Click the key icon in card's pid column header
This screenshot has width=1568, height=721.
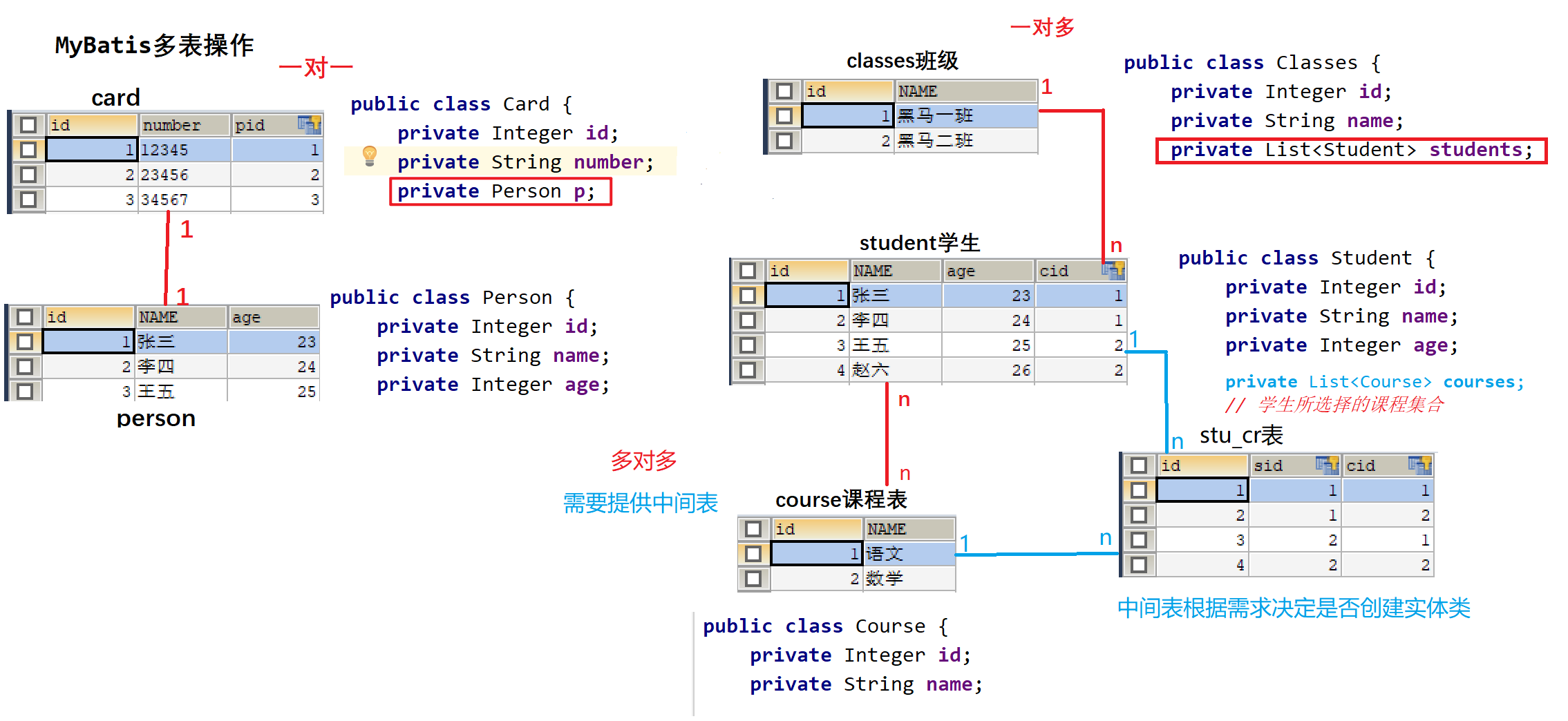click(309, 124)
